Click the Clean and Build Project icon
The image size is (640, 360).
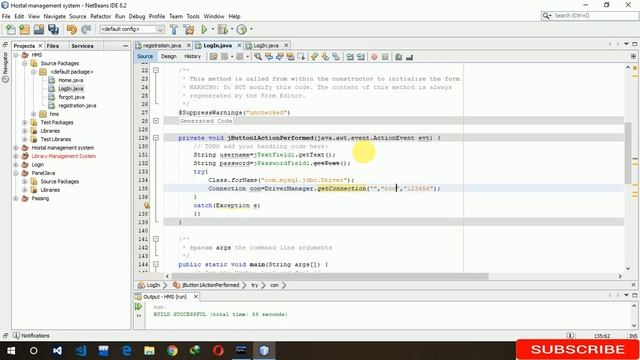point(189,29)
